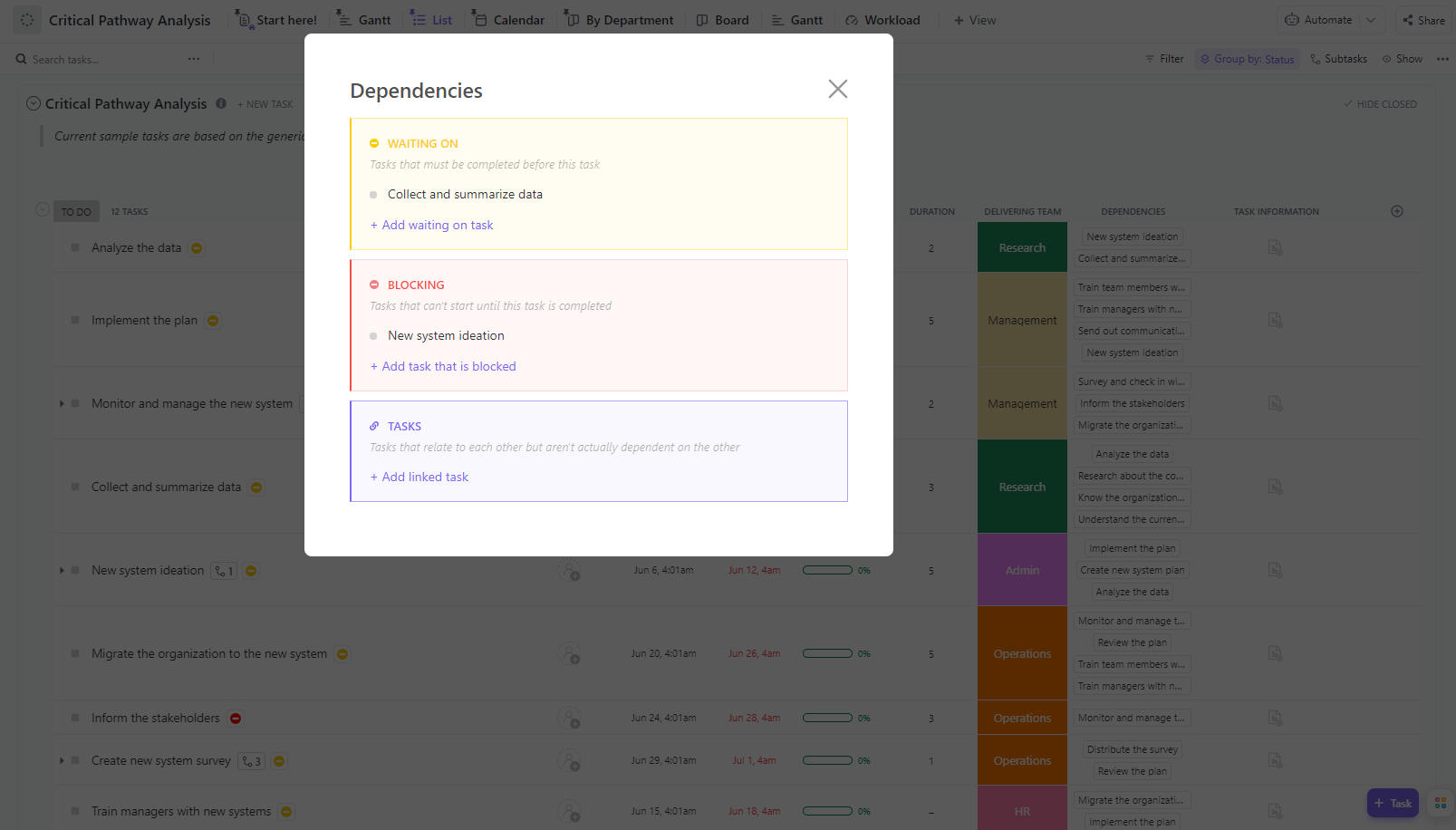Toggle status box for Analyze the data
Viewport: 1456px width, 830px height.
75,247
